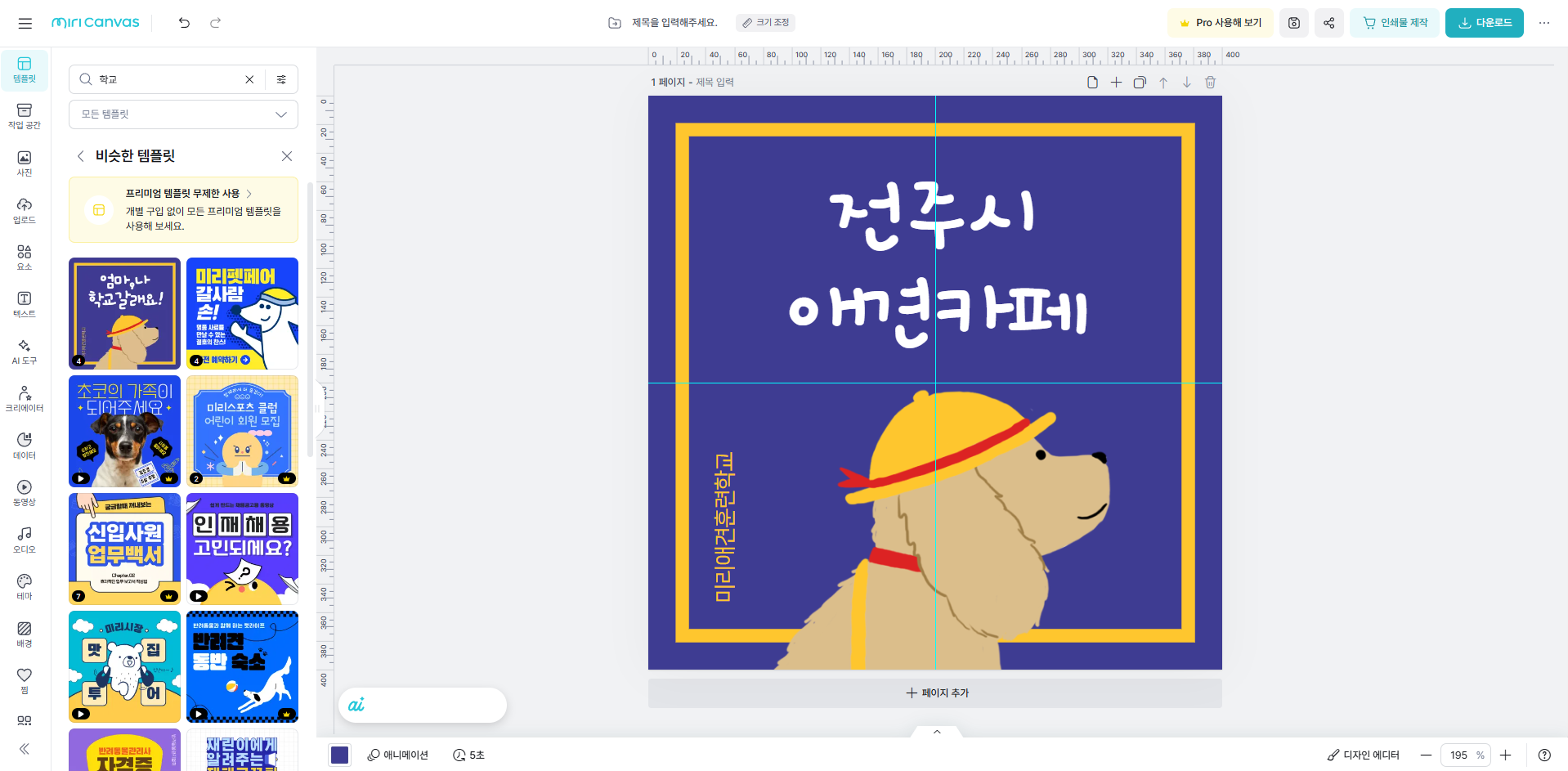The image size is (1568, 771).
Task: Open the AI 도구 sidebar panel
Action: tap(25, 352)
